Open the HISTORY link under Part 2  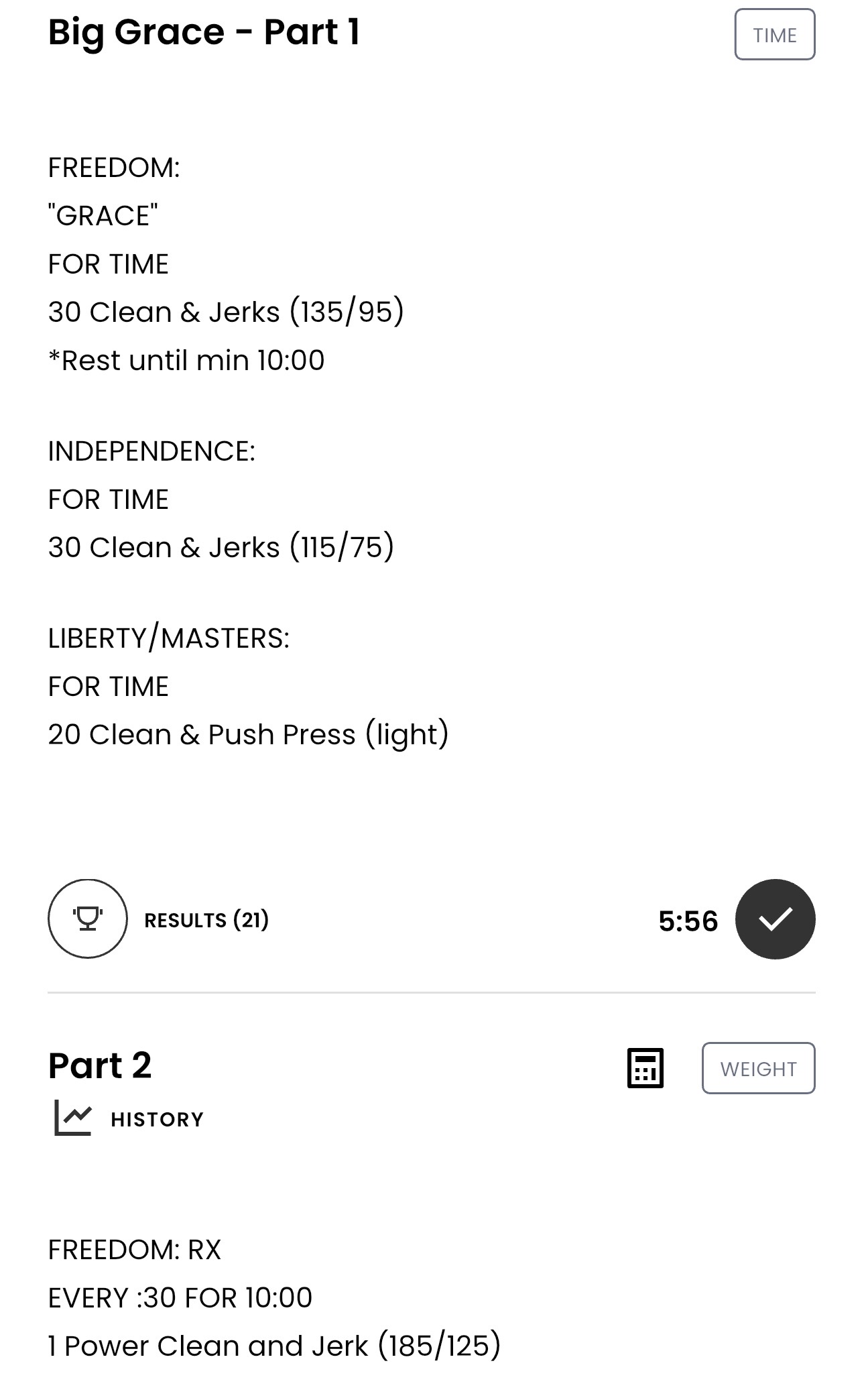point(157,1119)
